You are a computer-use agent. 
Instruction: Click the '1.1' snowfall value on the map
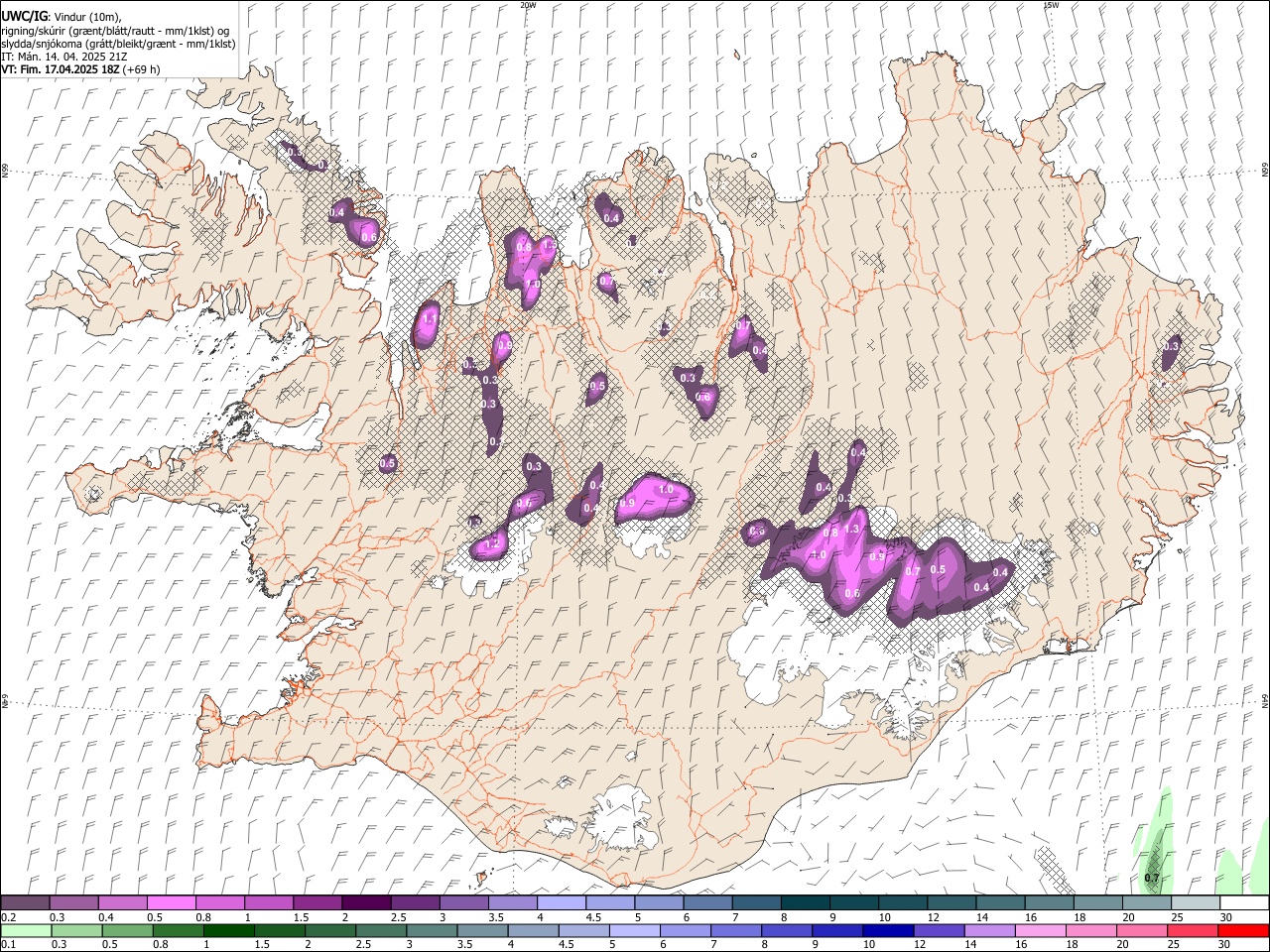(x=429, y=319)
